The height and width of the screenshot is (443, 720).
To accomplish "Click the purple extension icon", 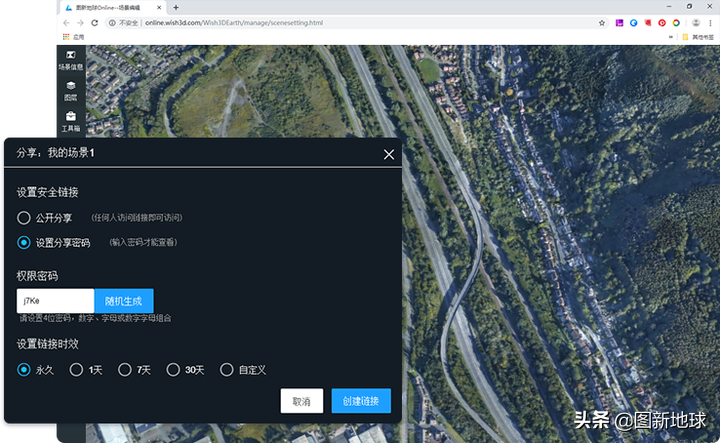I will coord(619,23).
